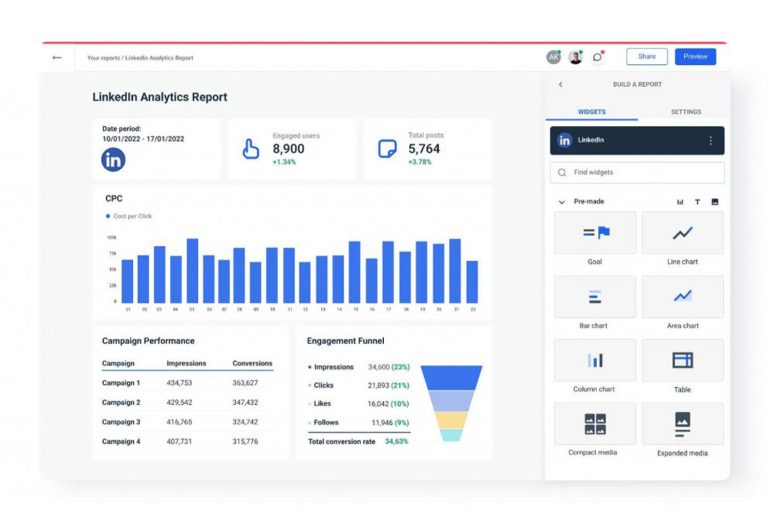Click the AK user avatar
The image size is (768, 512).
553,57
